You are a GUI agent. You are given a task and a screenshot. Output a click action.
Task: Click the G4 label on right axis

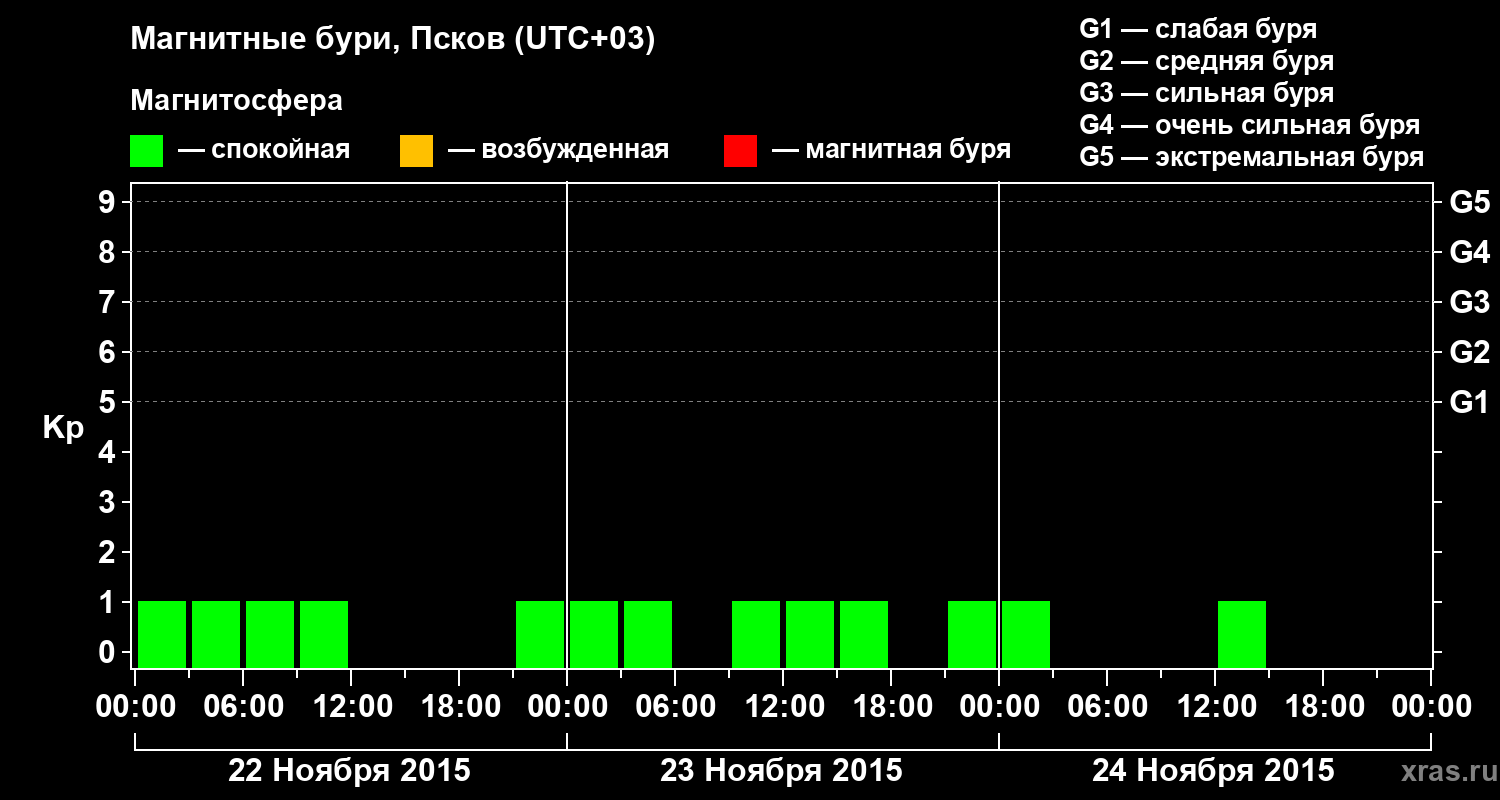pos(1470,252)
